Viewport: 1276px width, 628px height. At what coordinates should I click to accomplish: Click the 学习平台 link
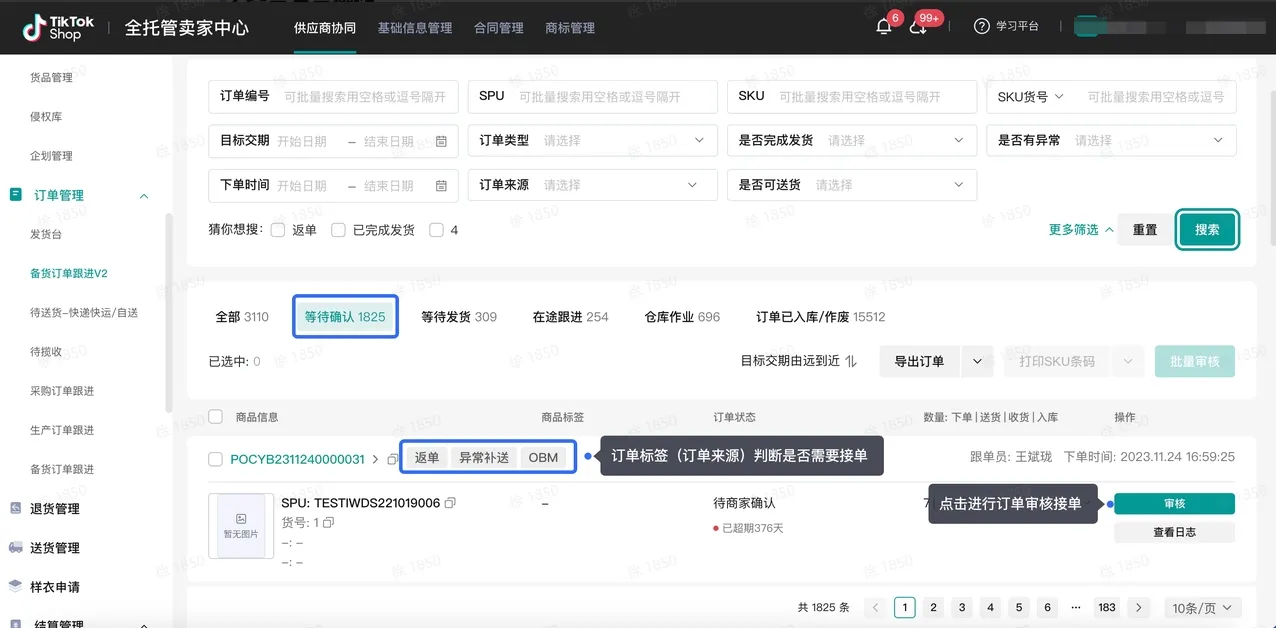(1017, 27)
